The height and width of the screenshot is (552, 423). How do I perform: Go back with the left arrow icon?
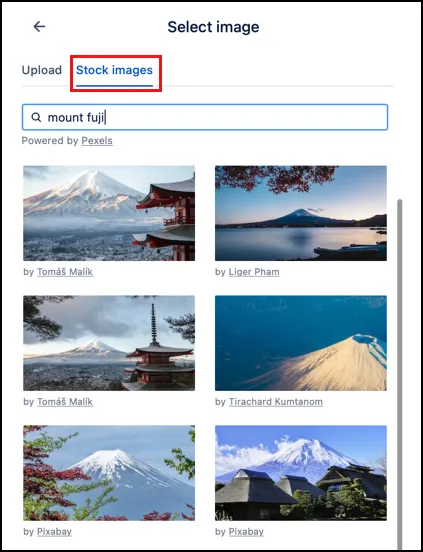[39, 26]
